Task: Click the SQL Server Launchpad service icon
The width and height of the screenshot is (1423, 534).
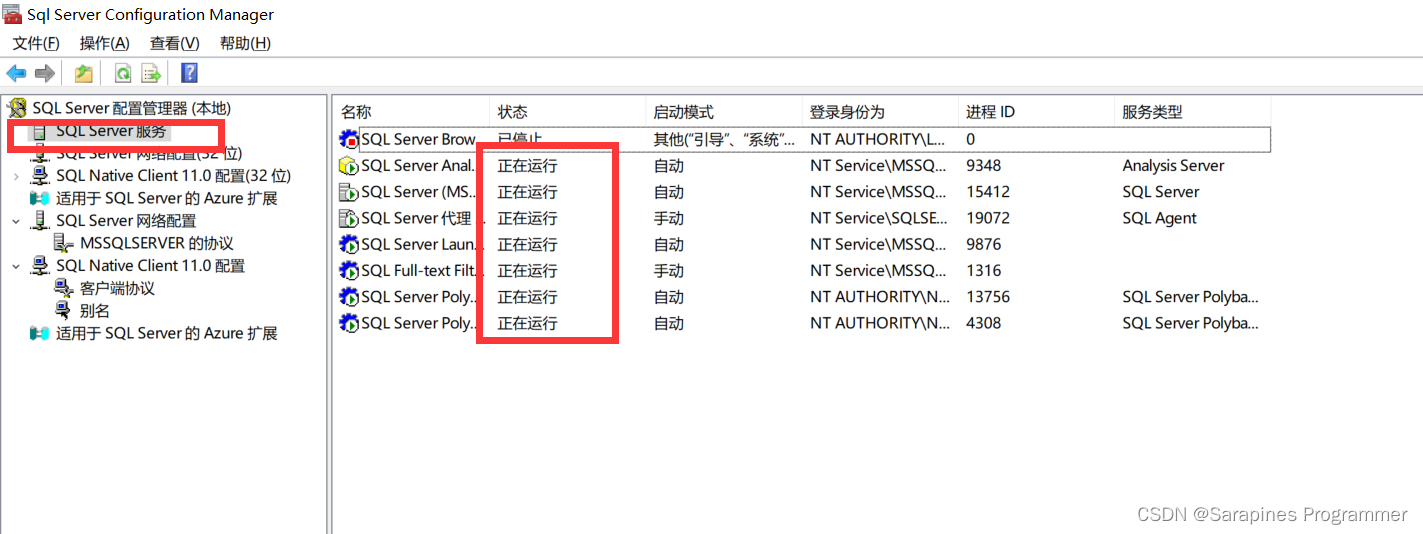Action: point(349,244)
